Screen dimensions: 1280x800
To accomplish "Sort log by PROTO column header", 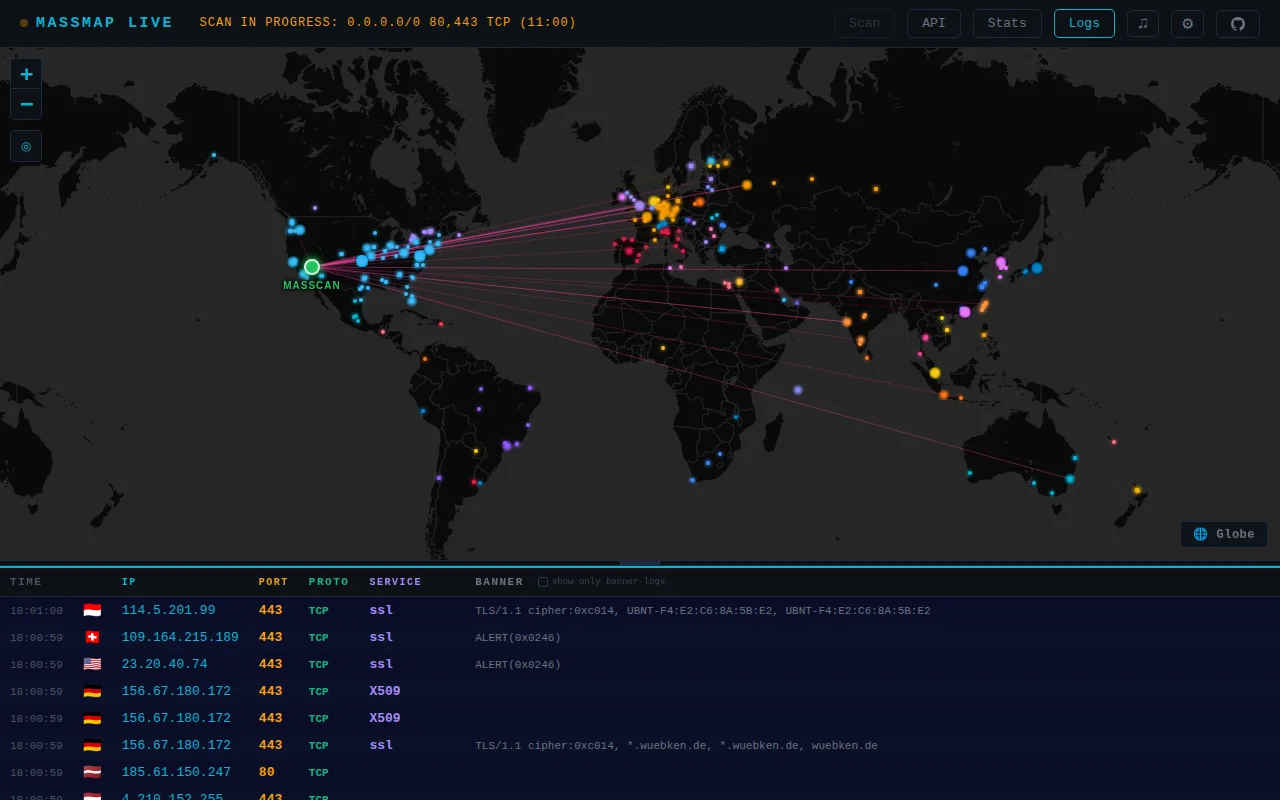I will [x=329, y=582].
